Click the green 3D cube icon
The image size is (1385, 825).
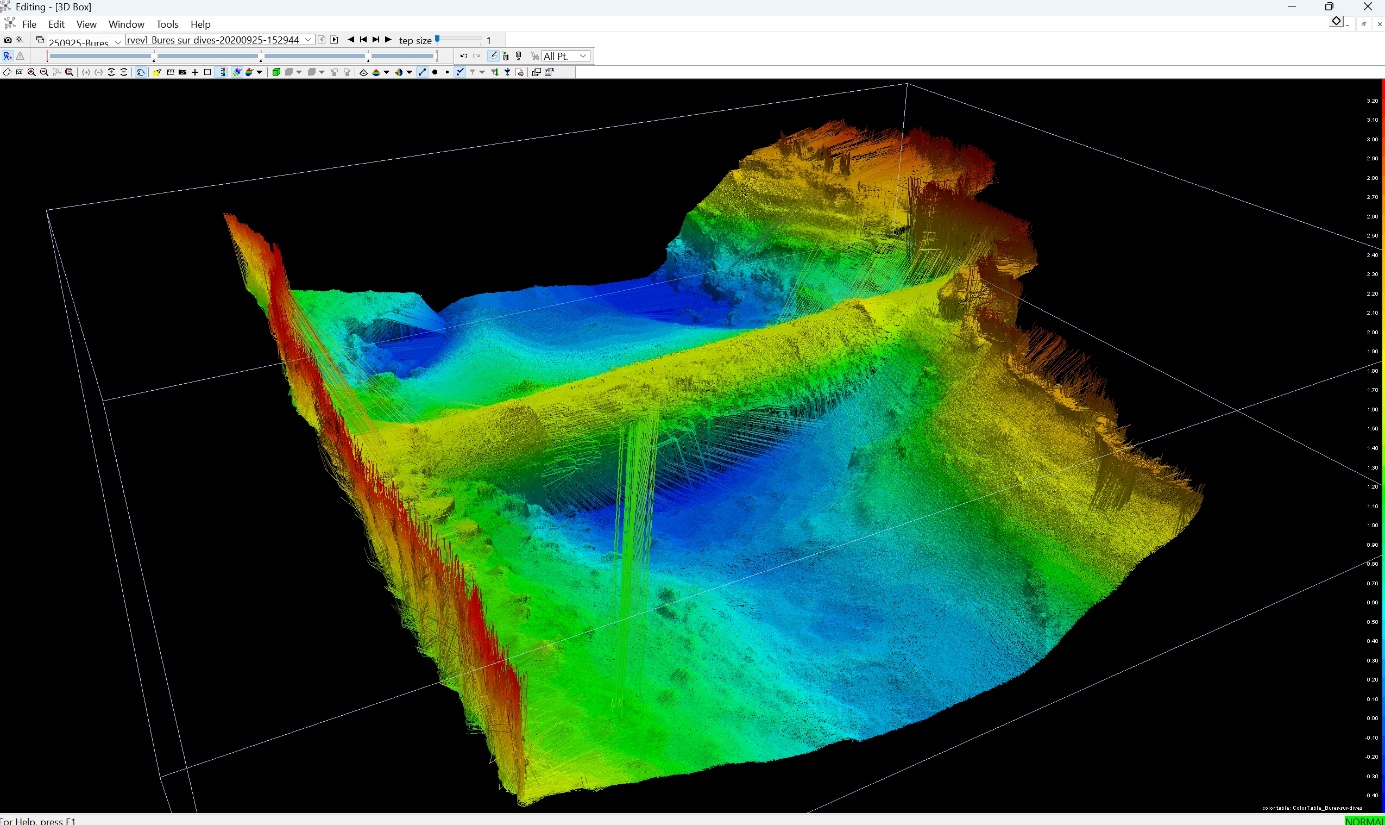pos(276,72)
